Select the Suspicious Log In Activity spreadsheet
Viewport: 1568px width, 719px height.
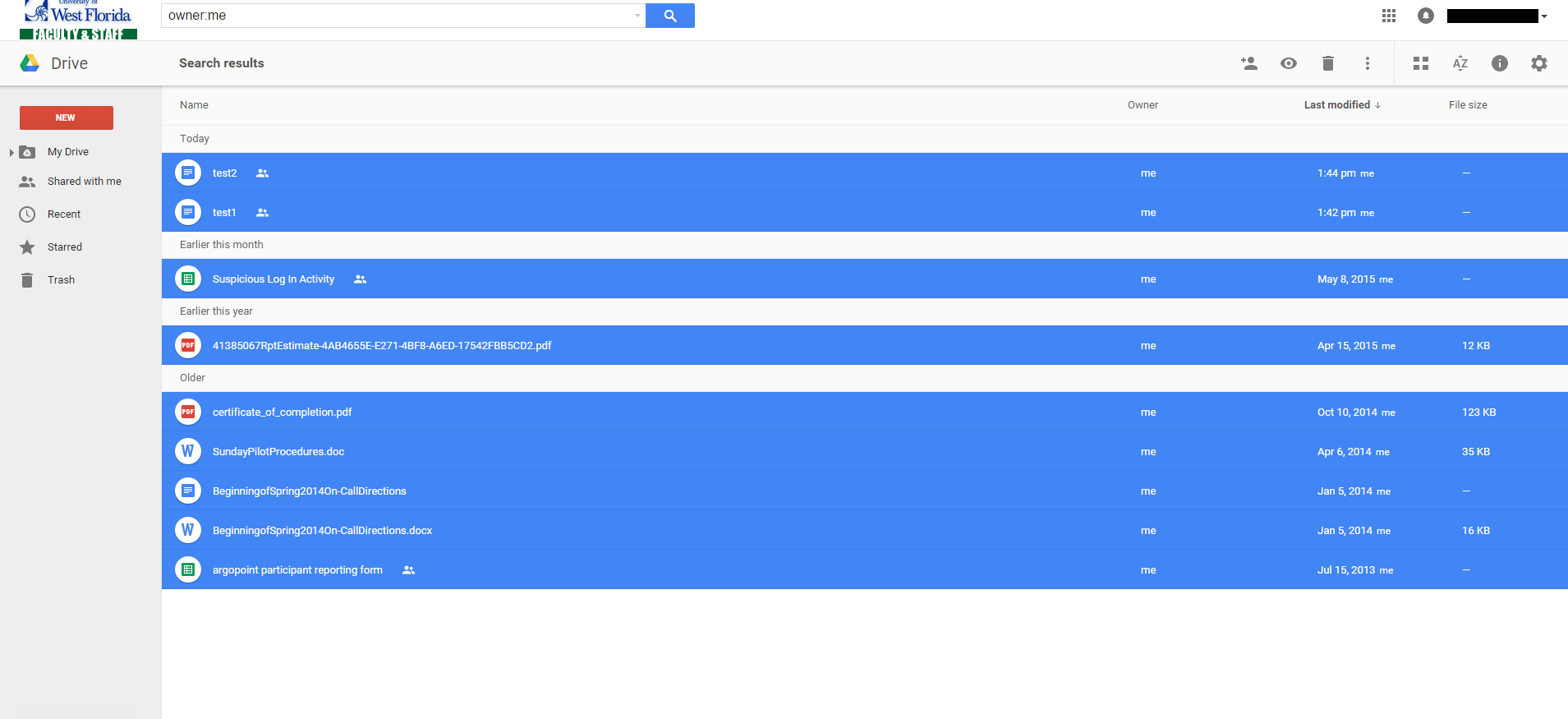tap(274, 279)
